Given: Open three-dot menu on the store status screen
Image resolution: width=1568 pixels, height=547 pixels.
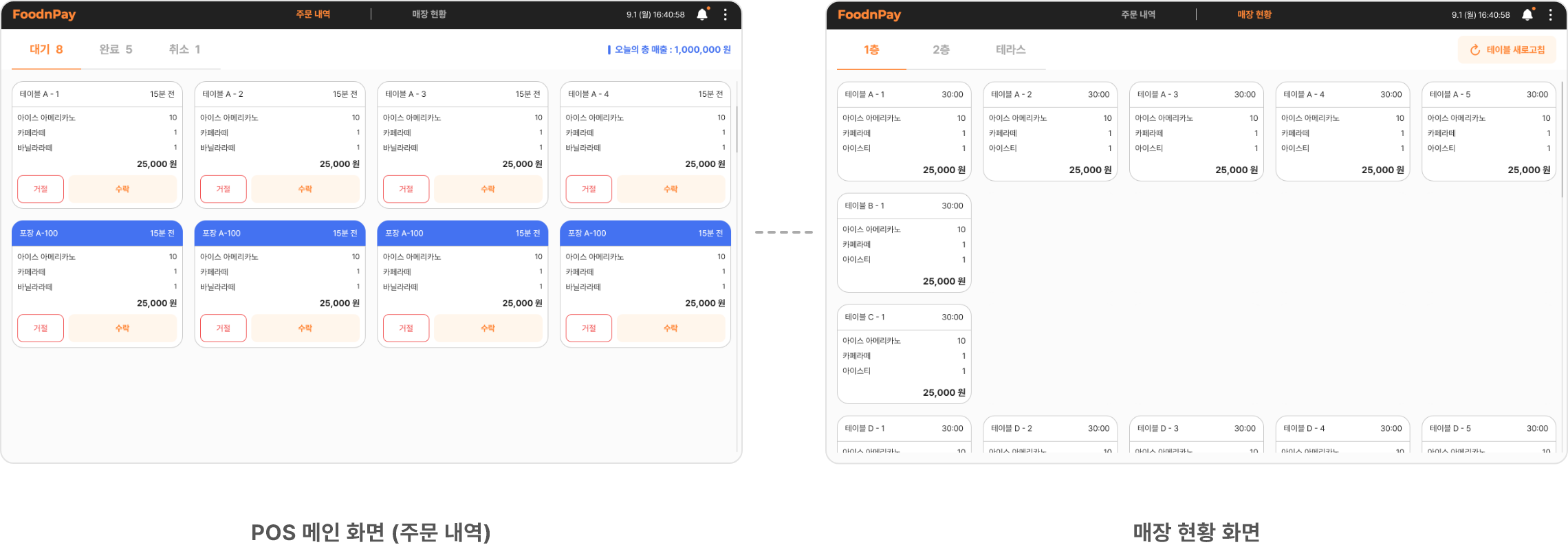Looking at the screenshot, I should (1550, 14).
